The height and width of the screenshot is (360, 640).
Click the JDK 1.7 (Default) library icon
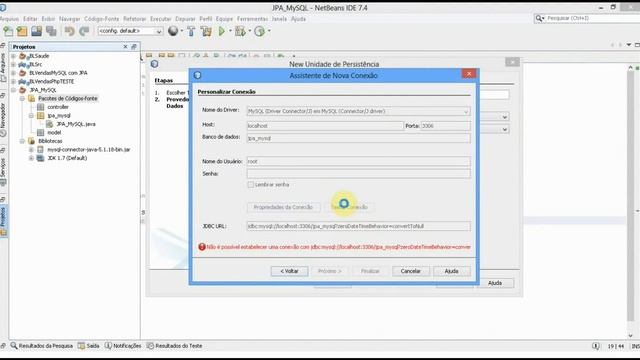[x=40, y=158]
